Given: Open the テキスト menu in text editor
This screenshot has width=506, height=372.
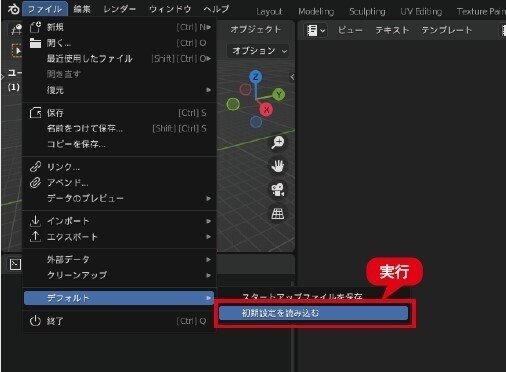Looking at the screenshot, I should click(392, 30).
